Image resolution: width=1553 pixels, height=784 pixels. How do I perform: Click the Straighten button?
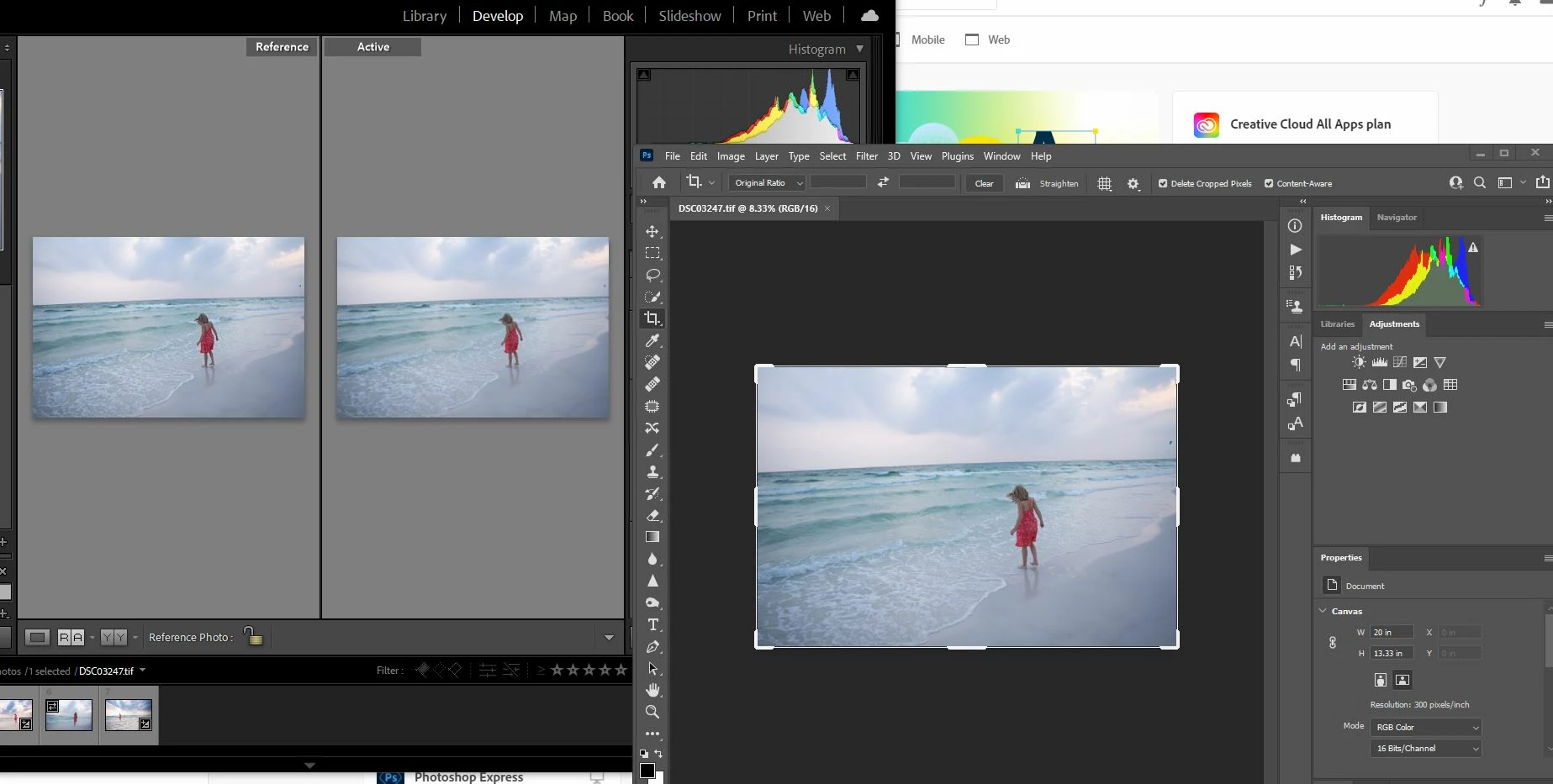click(1047, 183)
